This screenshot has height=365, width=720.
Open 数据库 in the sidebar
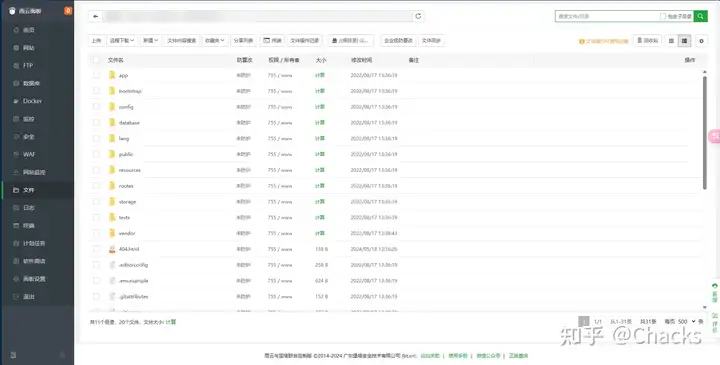37,84
